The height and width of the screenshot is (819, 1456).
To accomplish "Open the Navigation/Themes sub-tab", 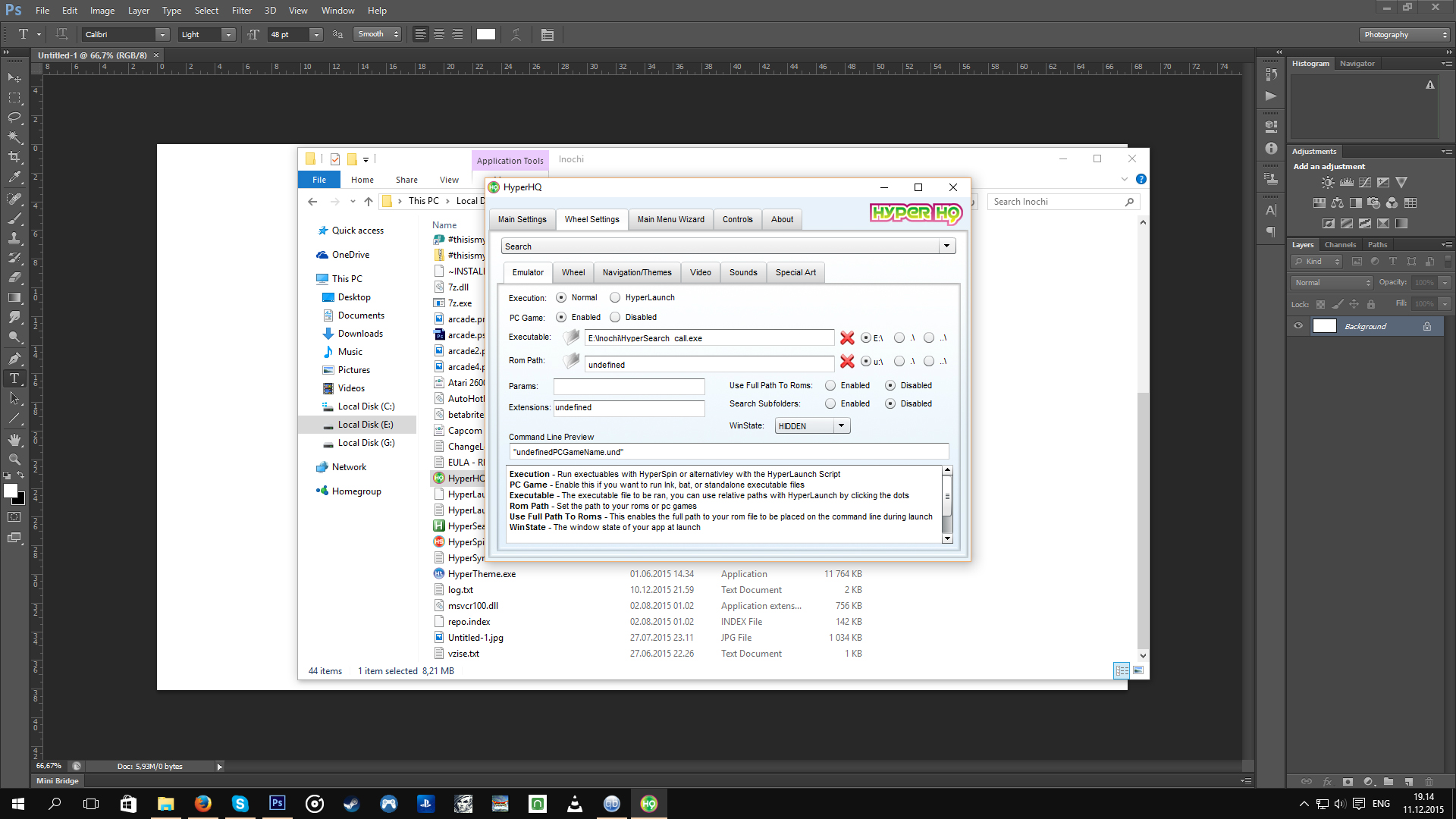I will tap(637, 273).
